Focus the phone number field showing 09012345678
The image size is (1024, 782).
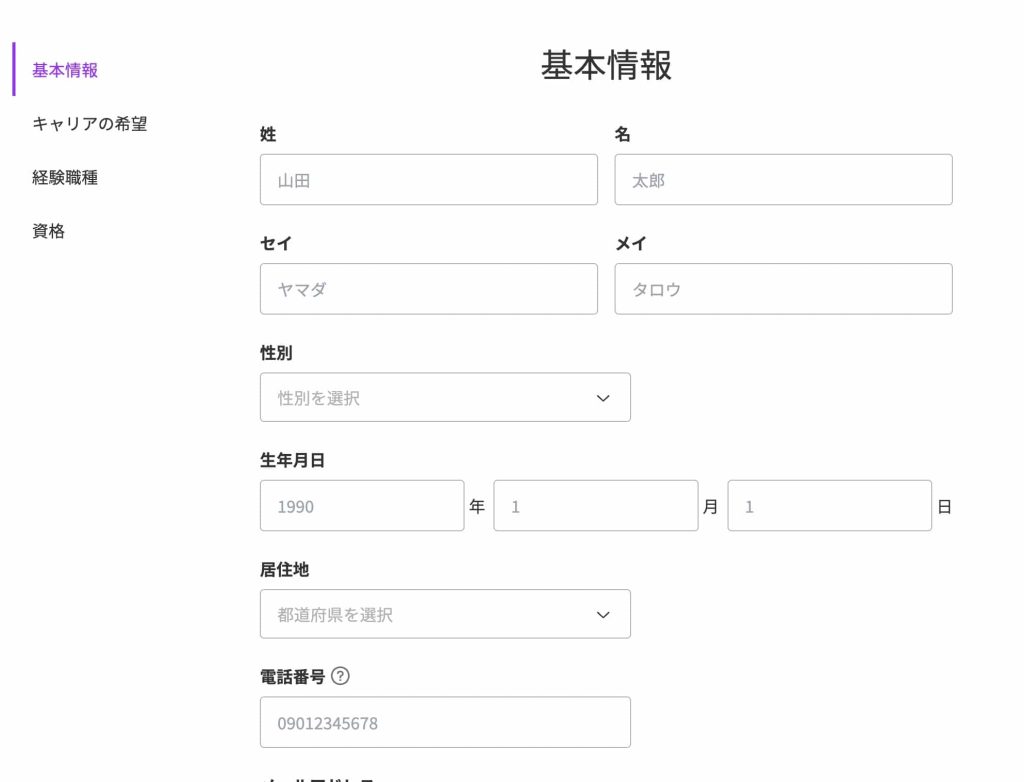point(445,722)
